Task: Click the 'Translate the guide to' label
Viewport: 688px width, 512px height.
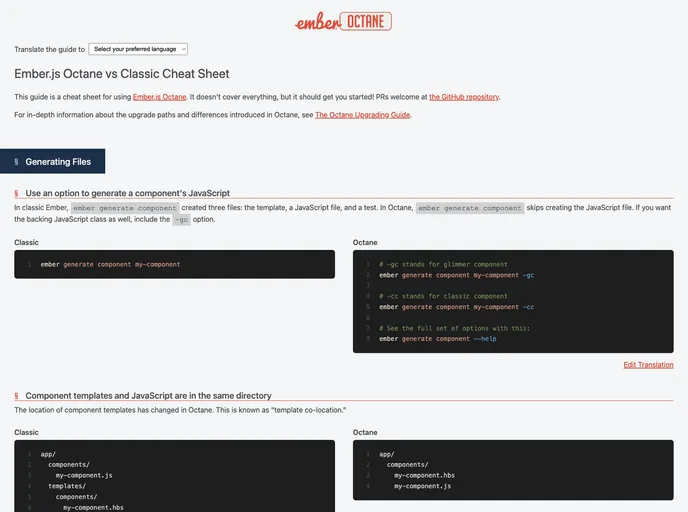Action: pos(50,49)
